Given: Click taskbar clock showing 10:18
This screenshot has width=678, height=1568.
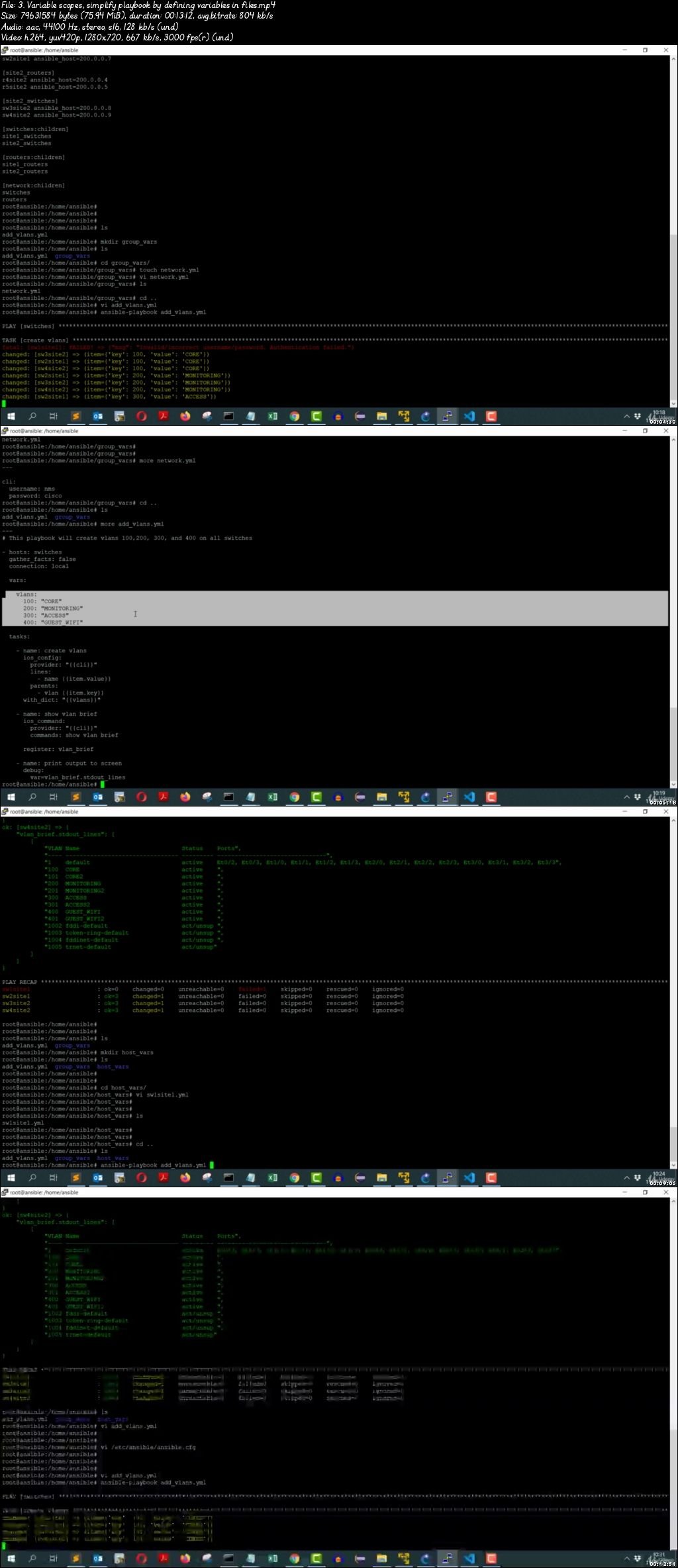Looking at the screenshot, I should [x=659, y=413].
